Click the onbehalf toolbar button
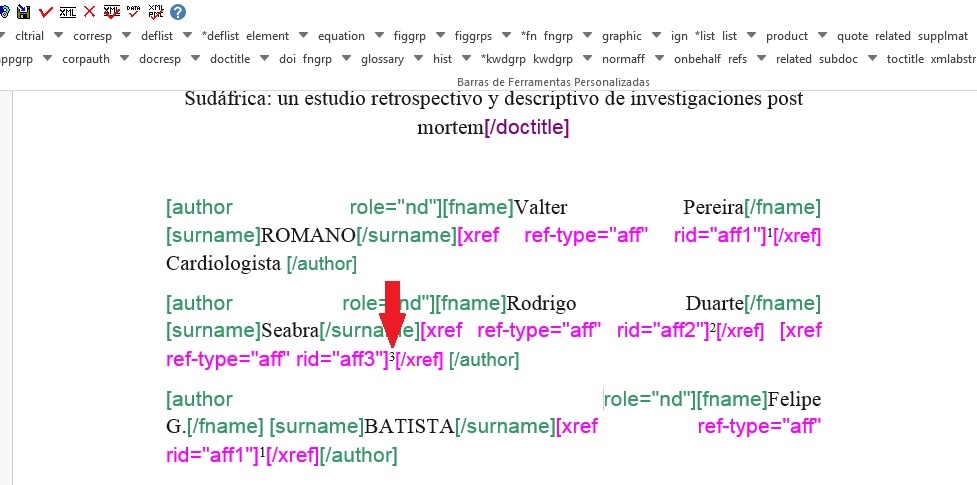 click(x=697, y=59)
